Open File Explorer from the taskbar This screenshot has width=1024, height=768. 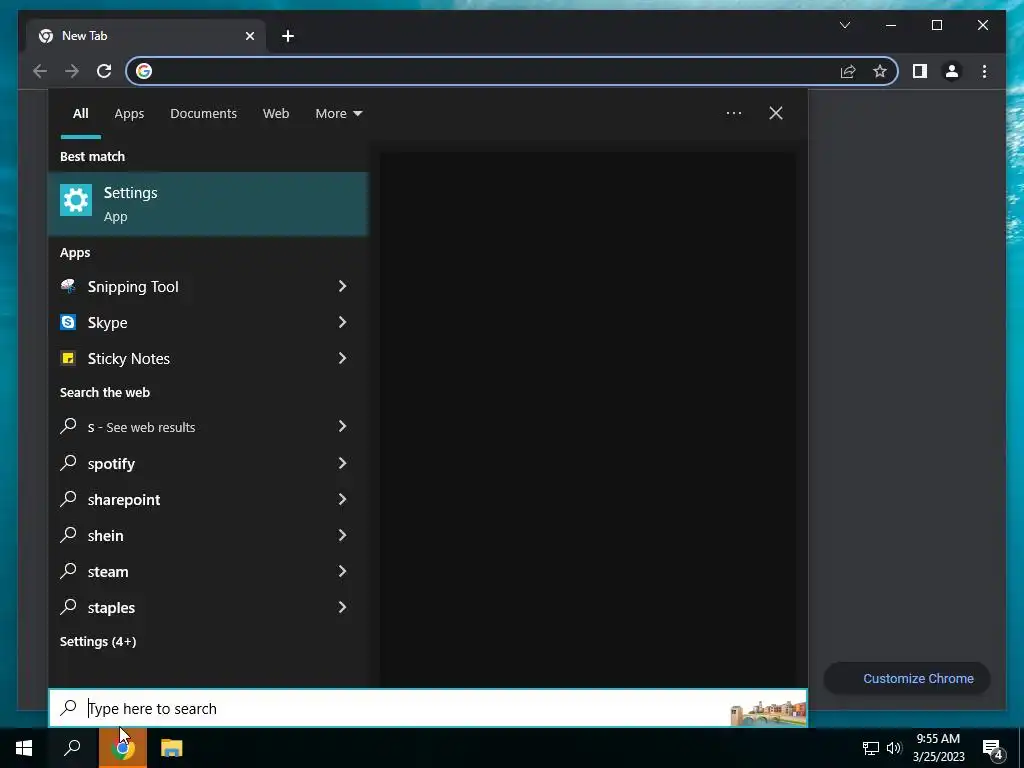coord(172,748)
